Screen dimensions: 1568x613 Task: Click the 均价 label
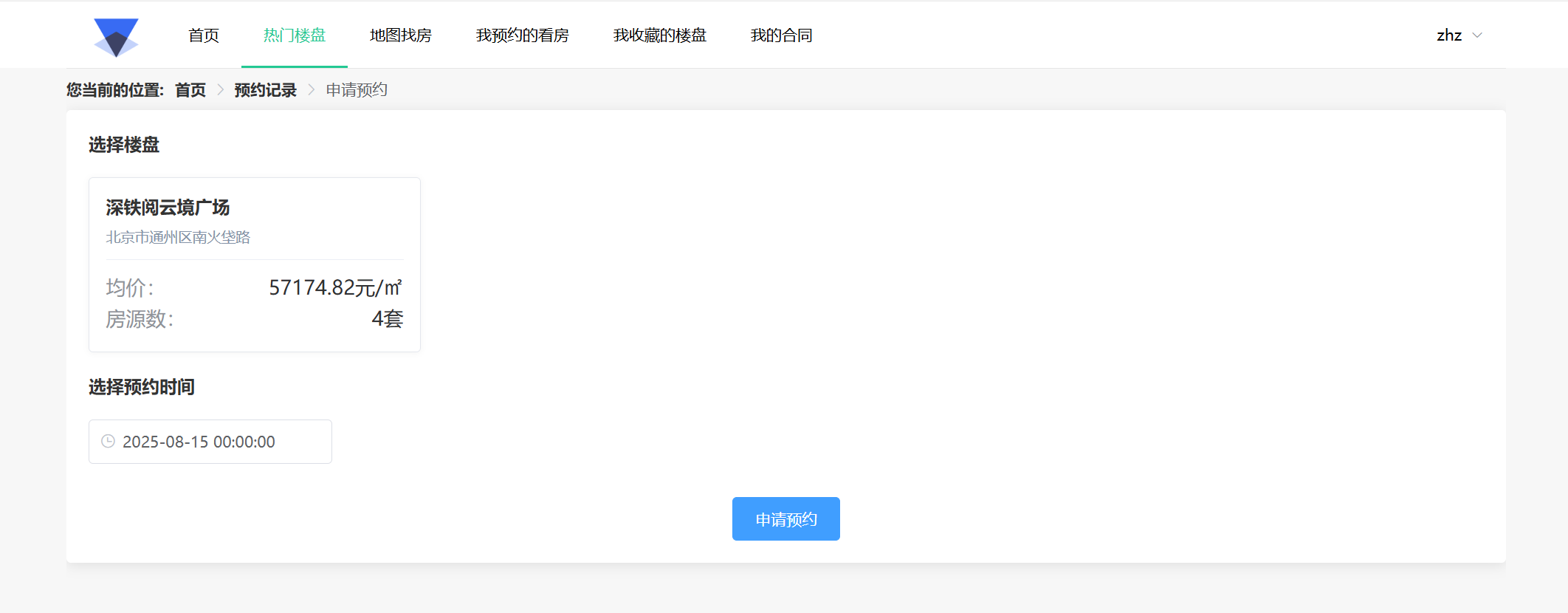pos(130,287)
